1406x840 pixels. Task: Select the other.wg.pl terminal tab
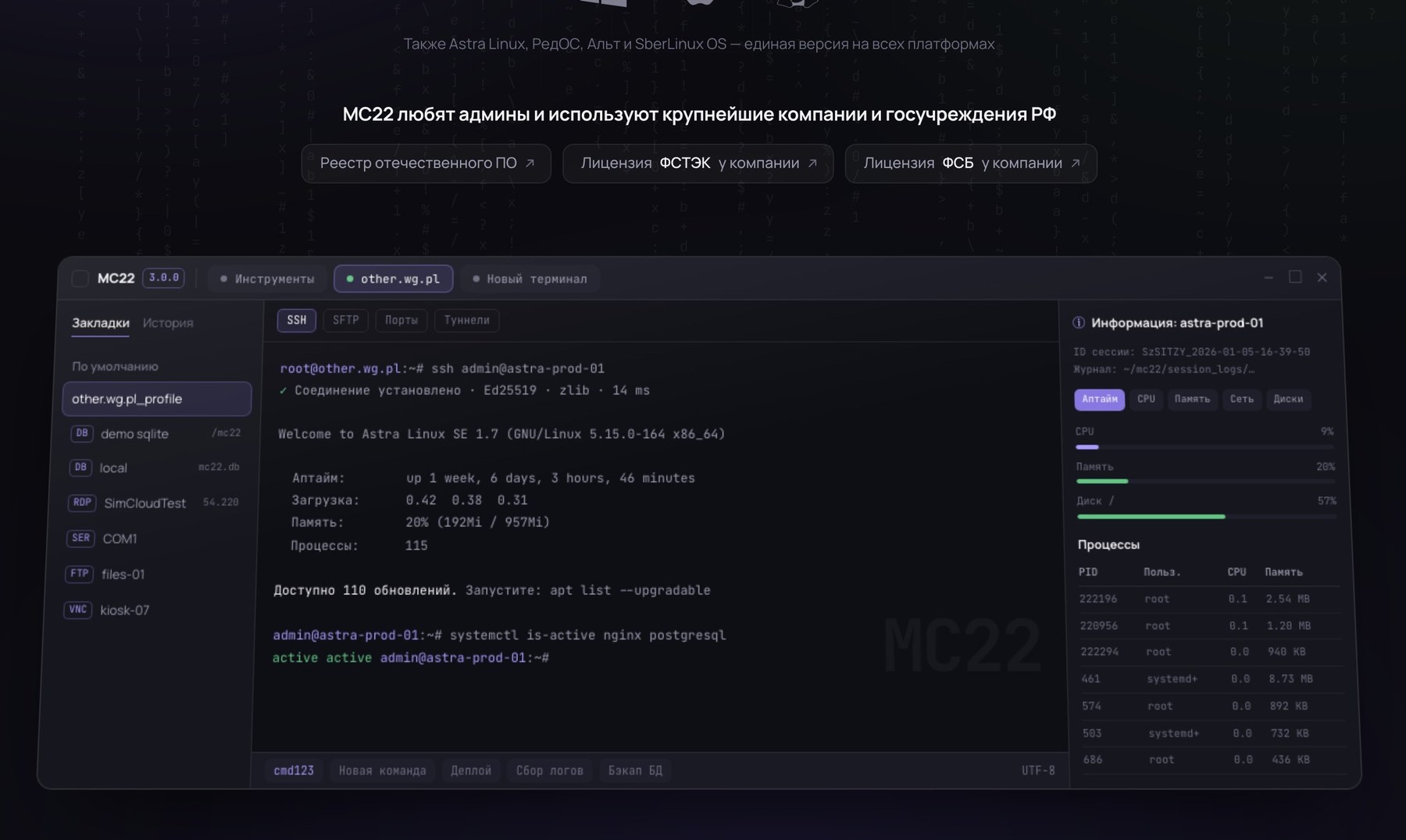(393, 279)
